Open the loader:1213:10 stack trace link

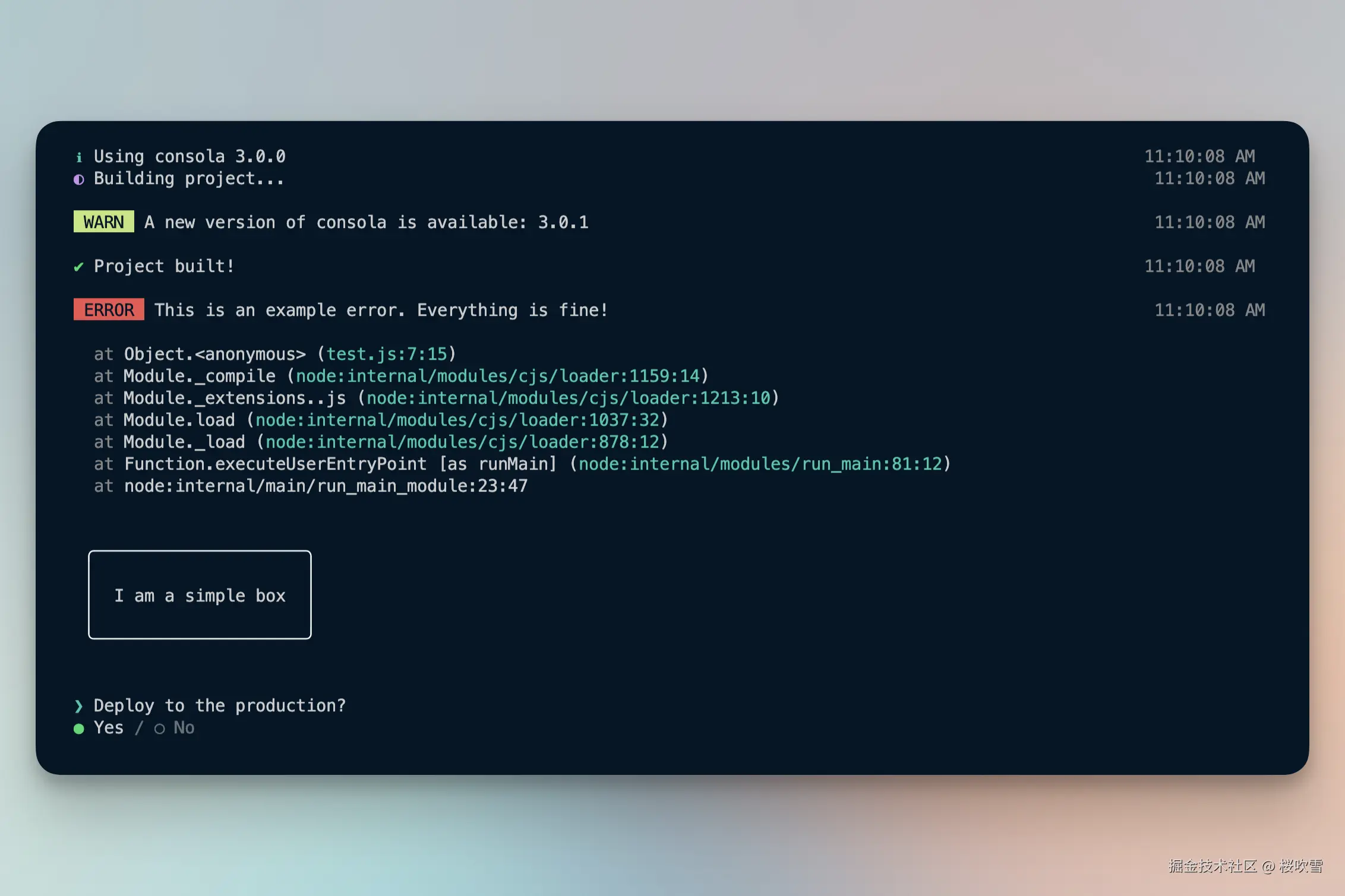(x=569, y=398)
